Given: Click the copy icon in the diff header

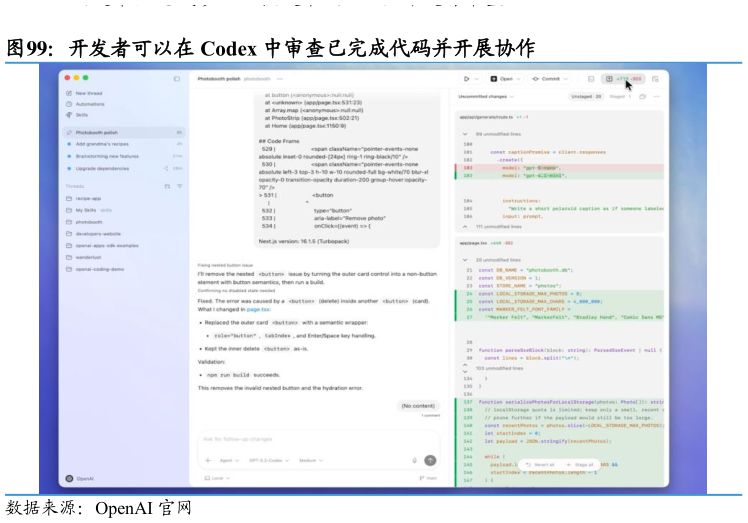Looking at the screenshot, I should 643,96.
